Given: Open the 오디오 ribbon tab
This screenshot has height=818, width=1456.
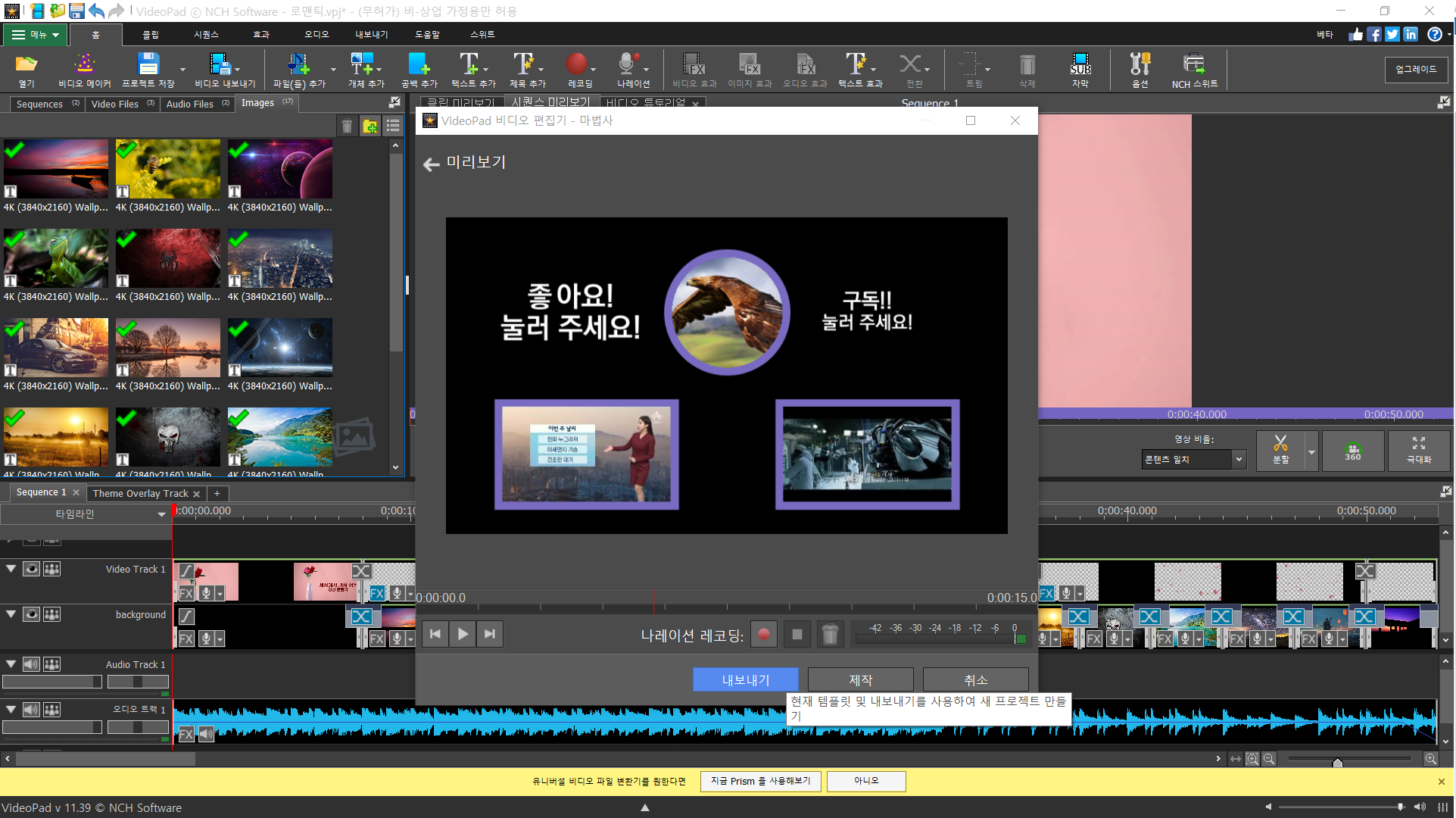Looking at the screenshot, I should click(316, 34).
